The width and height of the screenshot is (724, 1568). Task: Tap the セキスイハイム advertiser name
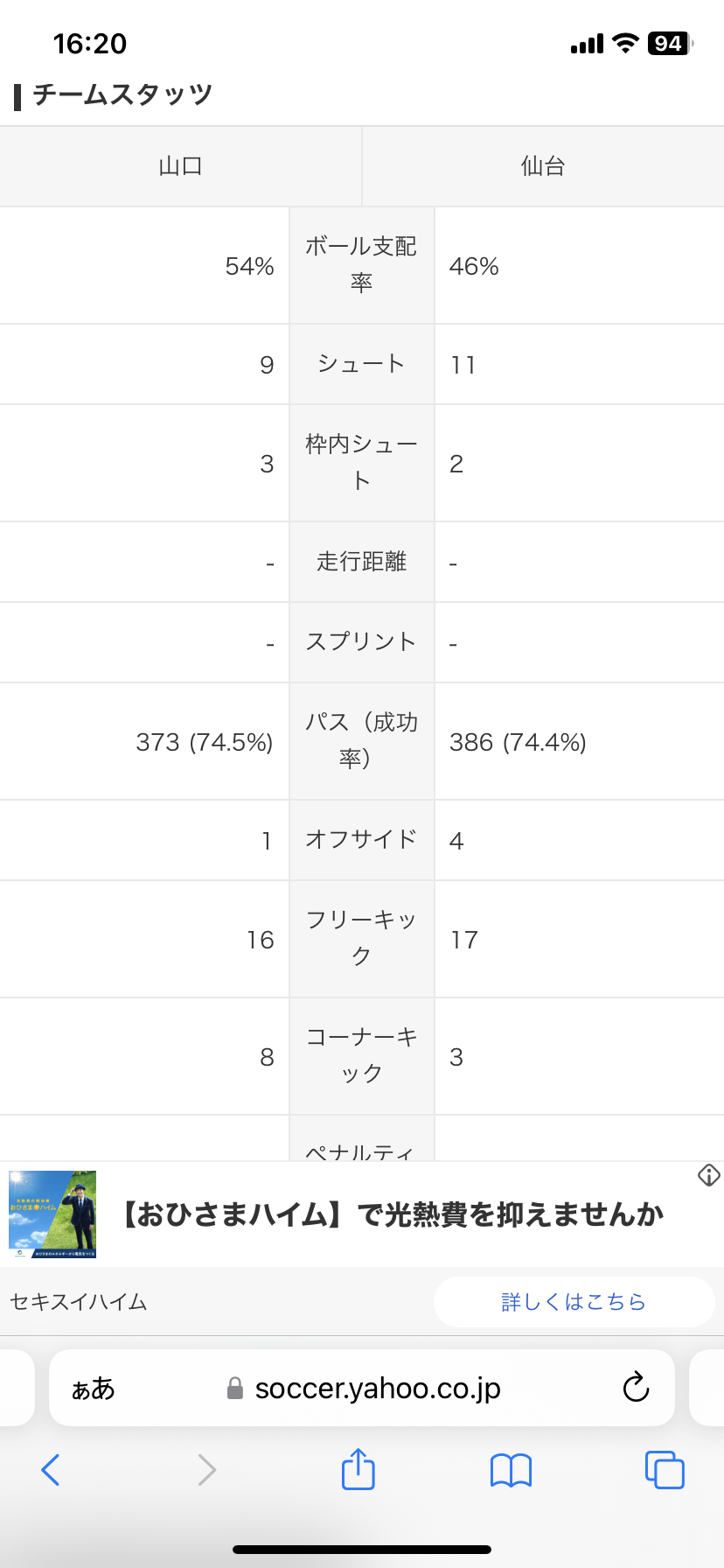click(79, 1302)
